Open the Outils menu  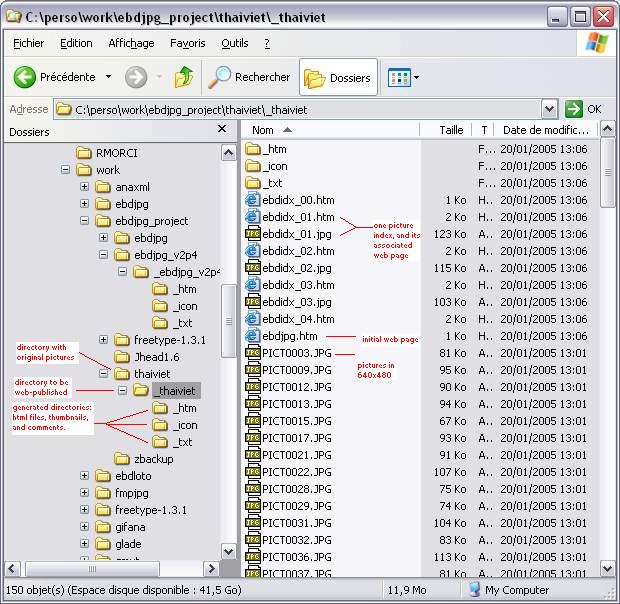234,43
